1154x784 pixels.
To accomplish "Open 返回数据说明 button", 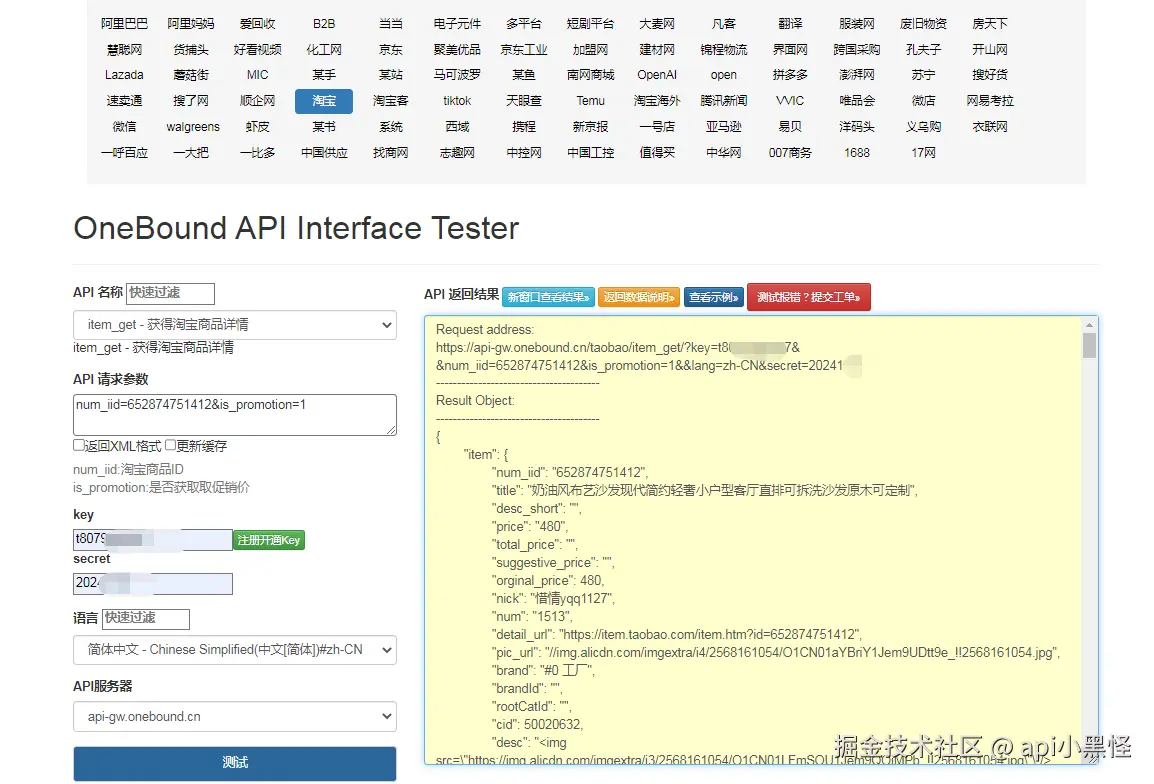I will tap(638, 297).
